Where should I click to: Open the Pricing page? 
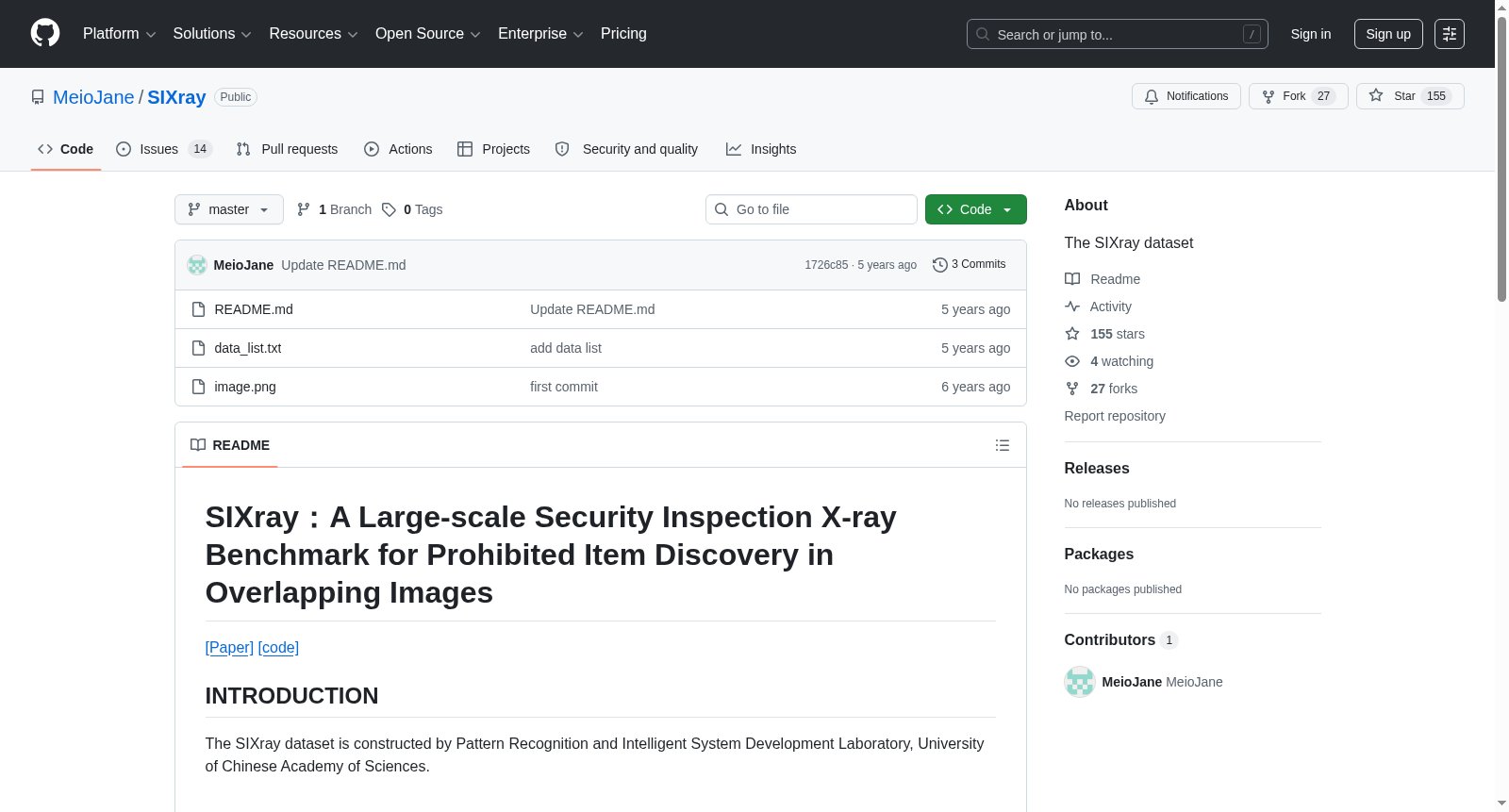pos(623,34)
